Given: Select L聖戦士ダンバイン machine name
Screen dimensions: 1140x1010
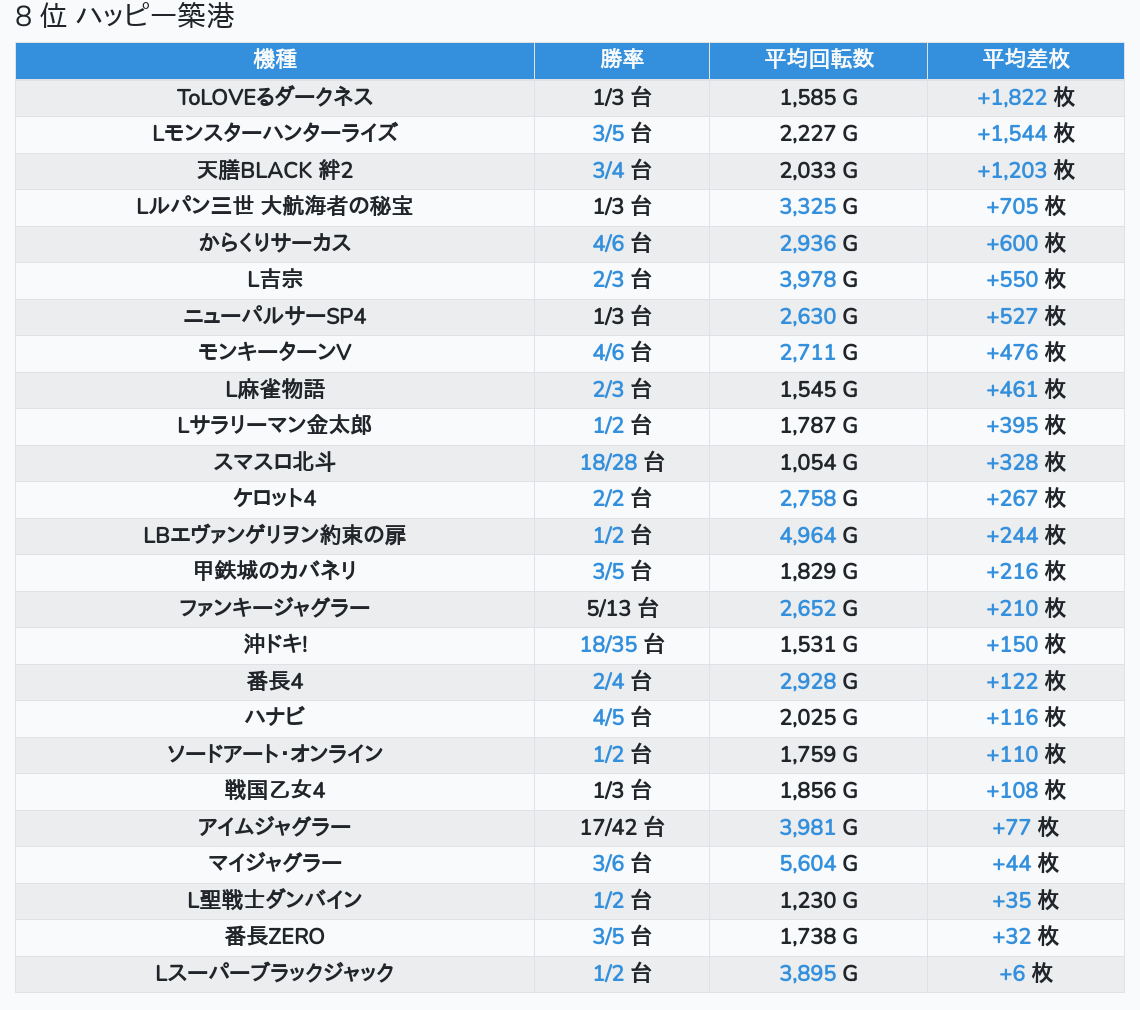Looking at the screenshot, I should (x=275, y=900).
